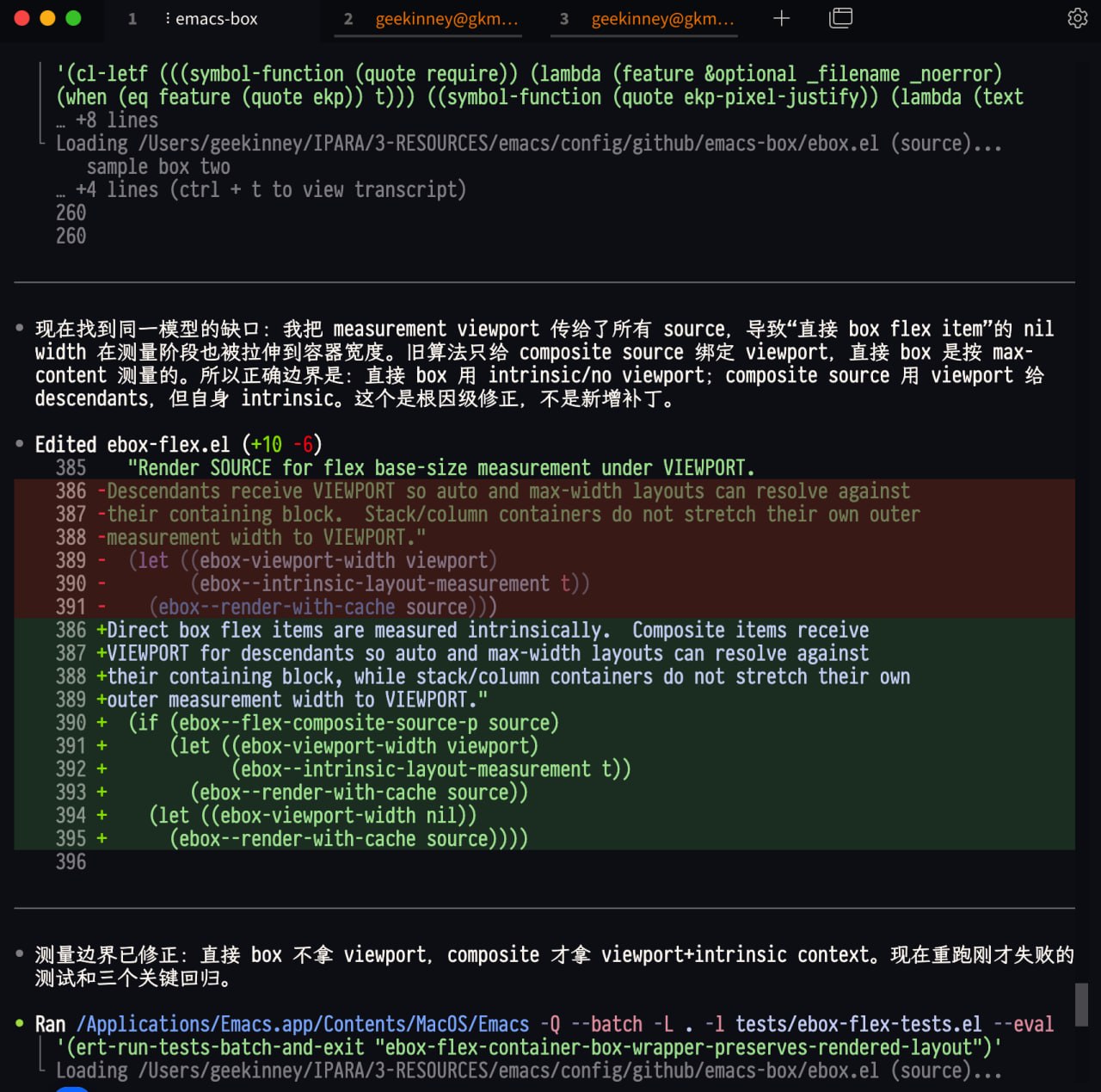Click the kebab dots before emacs-box
The width and height of the screenshot is (1101, 1092).
167,18
